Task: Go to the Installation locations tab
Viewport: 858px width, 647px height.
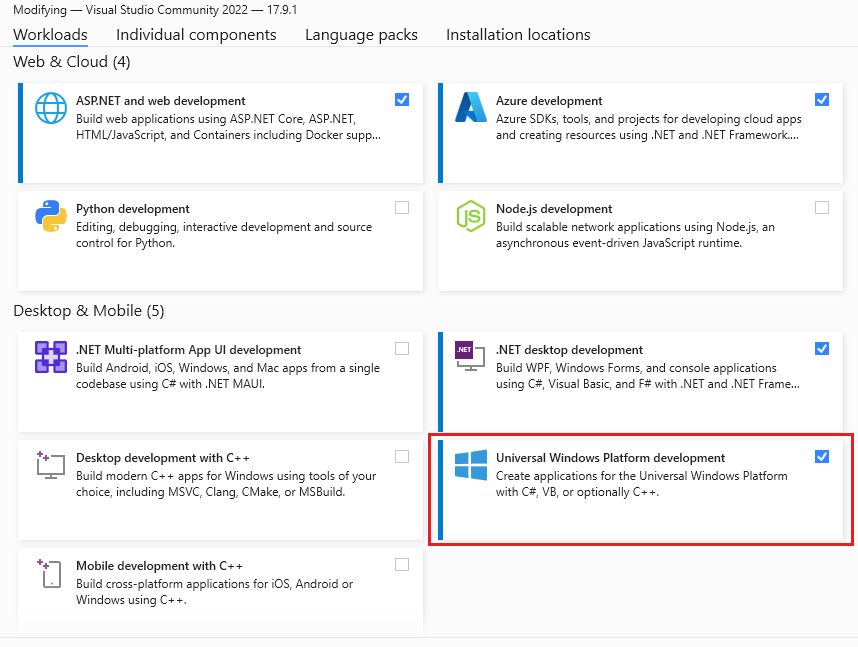Action: pos(518,34)
